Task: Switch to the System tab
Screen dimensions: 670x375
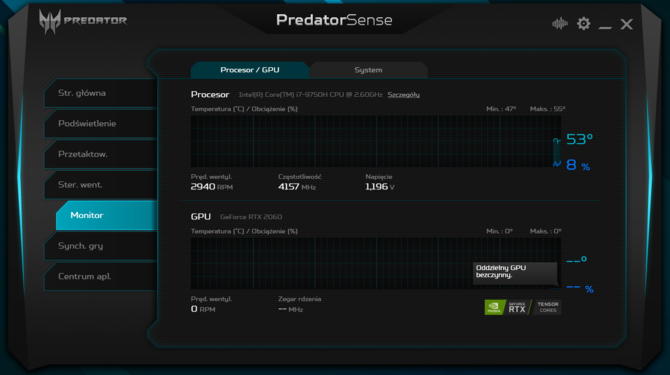Action: tap(368, 70)
